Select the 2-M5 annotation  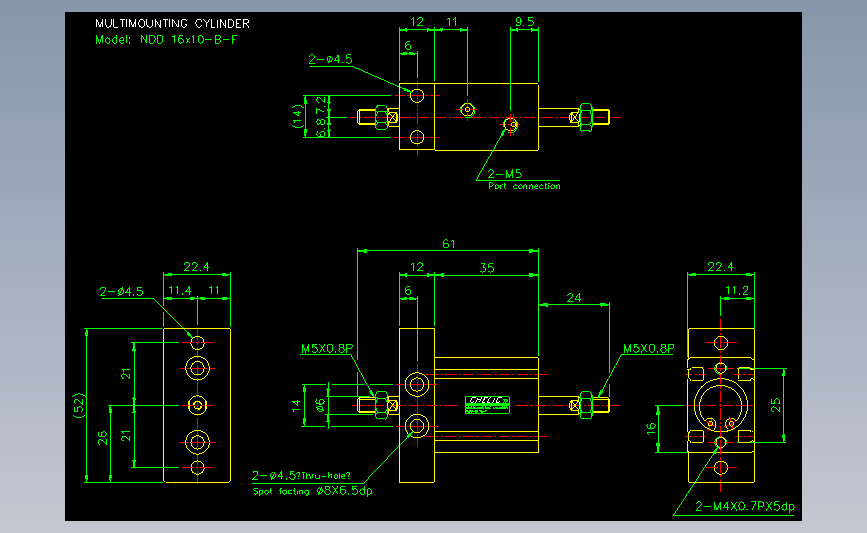pos(504,174)
